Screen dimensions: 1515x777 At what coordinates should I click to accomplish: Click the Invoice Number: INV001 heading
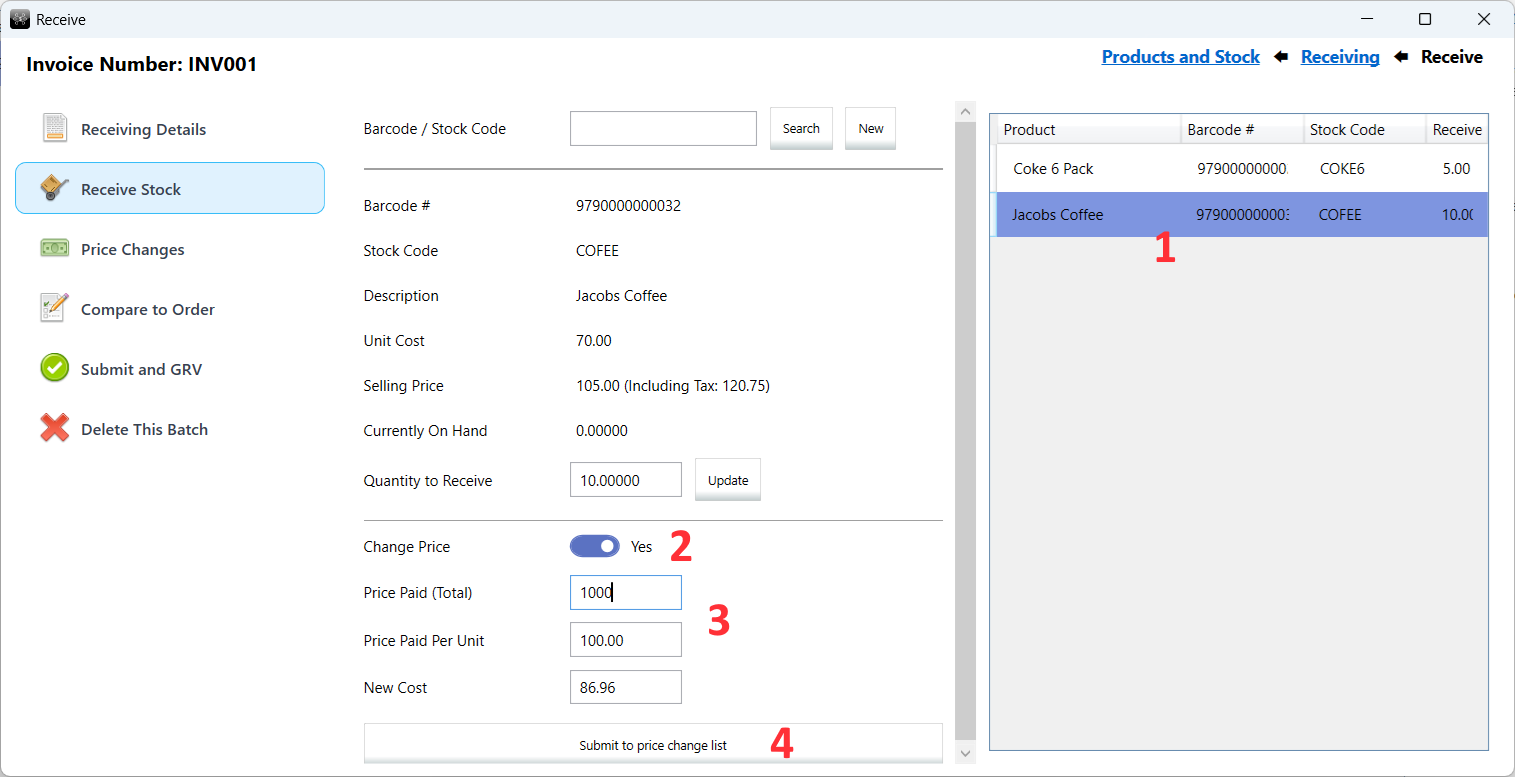(x=142, y=64)
